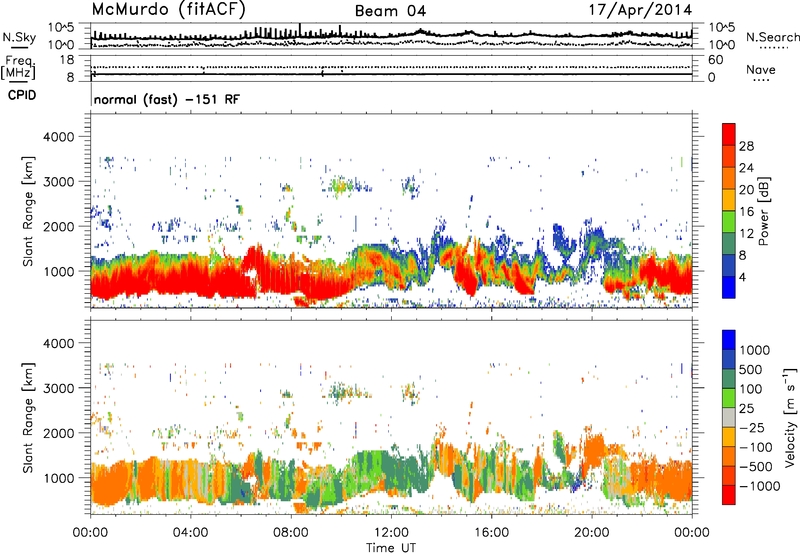Click the '20:00' time axis tick label
The width and height of the screenshot is (800, 554).
tap(592, 533)
